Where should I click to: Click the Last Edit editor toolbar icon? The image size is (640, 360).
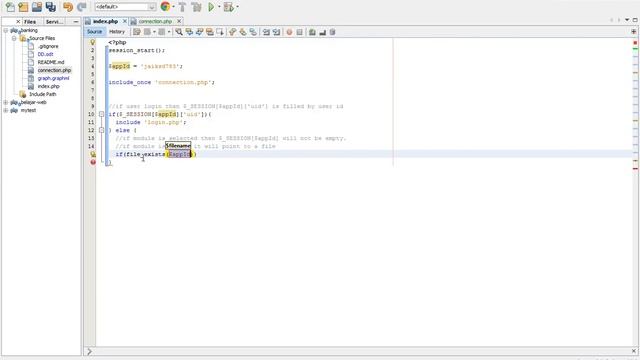click(137, 32)
